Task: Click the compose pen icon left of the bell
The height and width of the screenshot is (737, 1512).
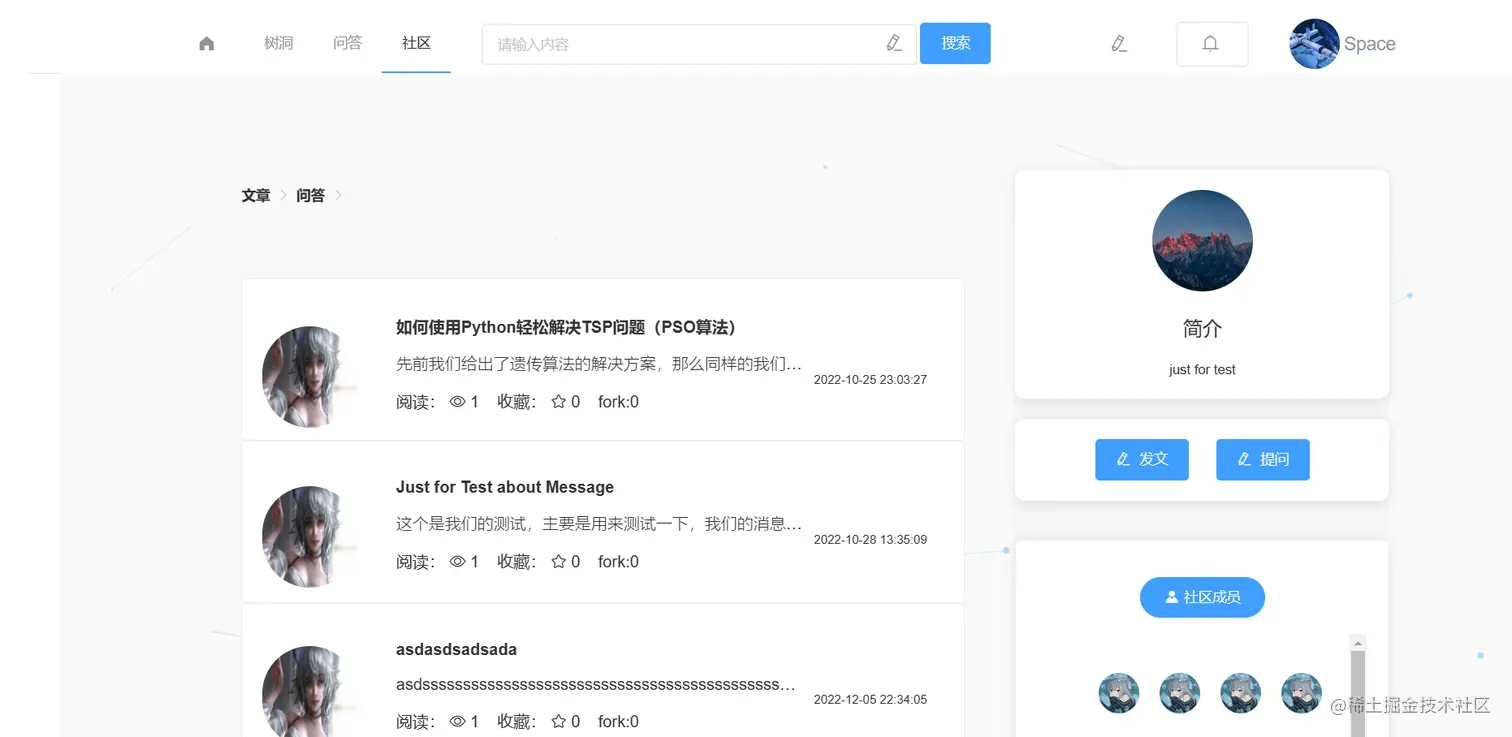Action: click(1119, 44)
